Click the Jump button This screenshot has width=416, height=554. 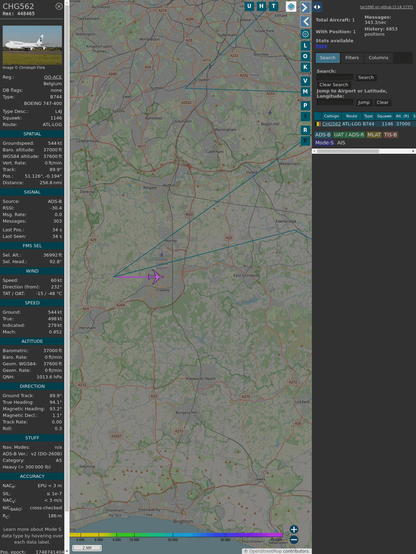364,102
